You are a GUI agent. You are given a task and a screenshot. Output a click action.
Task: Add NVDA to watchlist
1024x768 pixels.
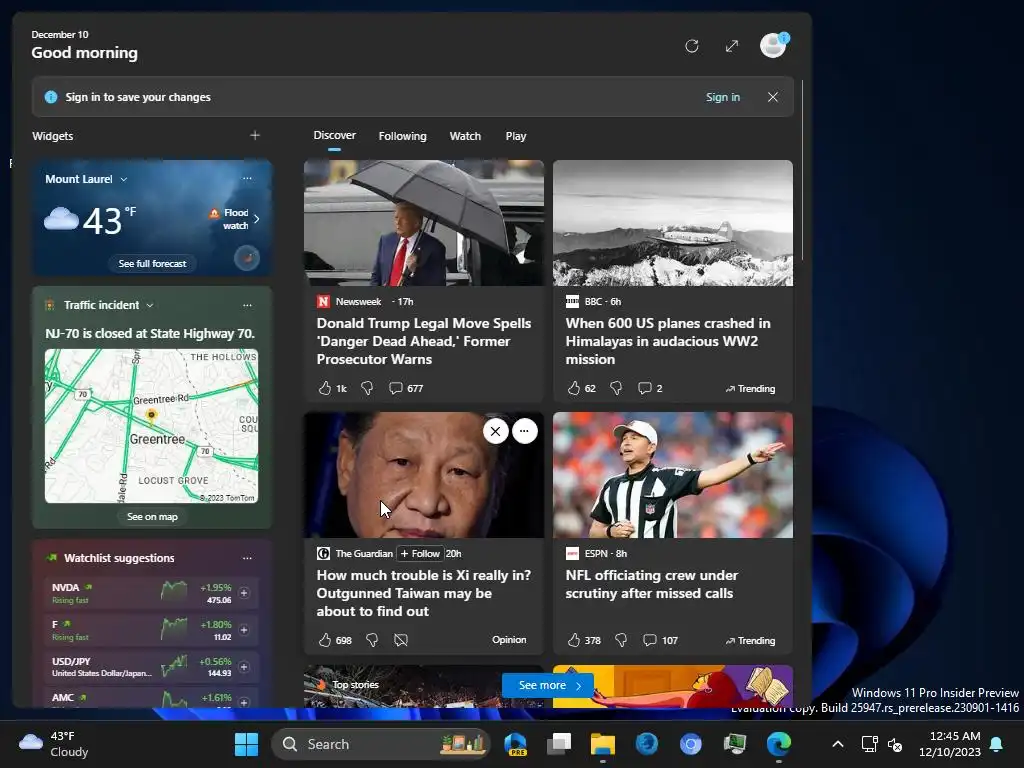tap(244, 593)
